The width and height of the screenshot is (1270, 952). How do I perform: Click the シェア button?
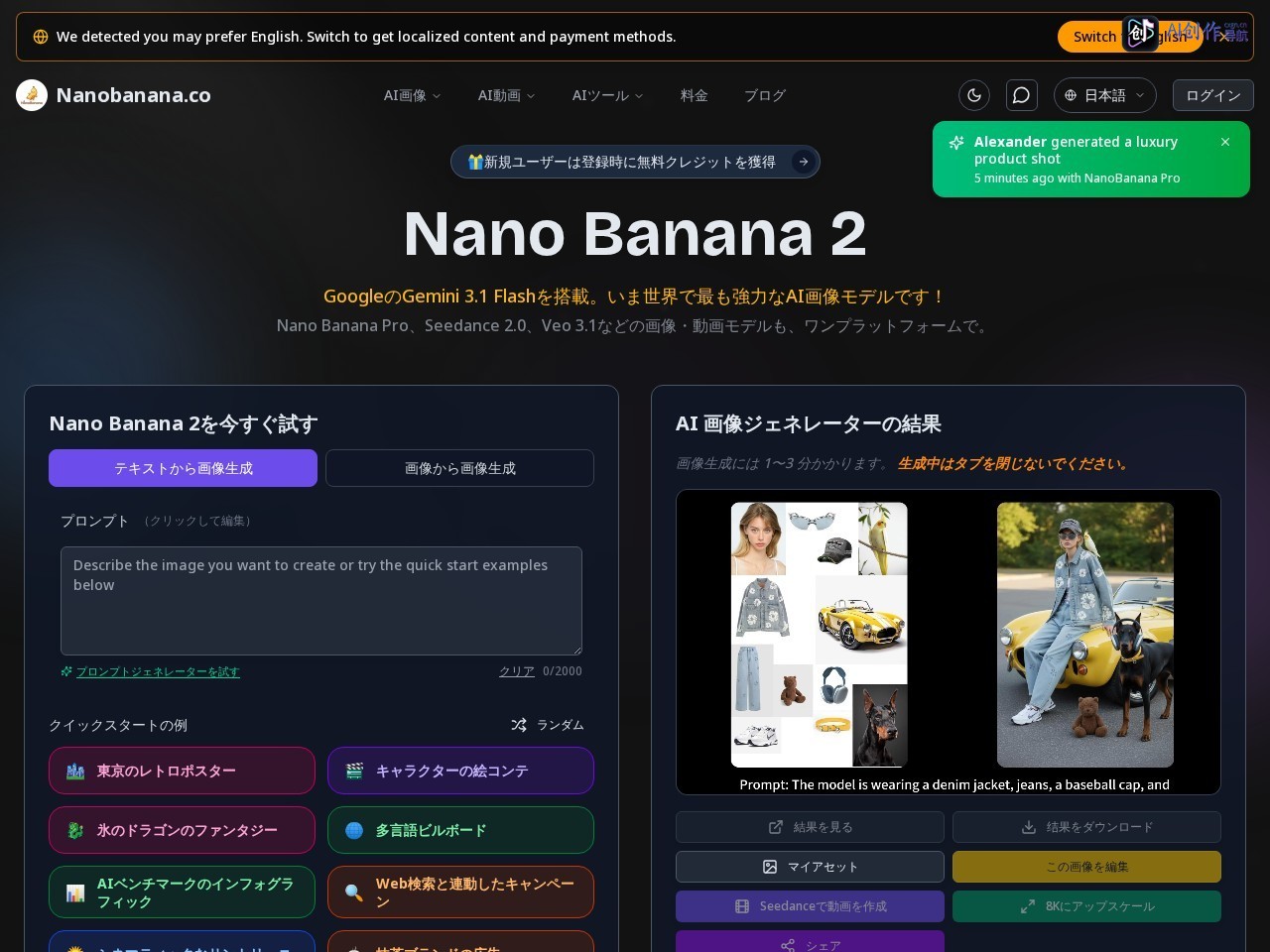pos(810,942)
